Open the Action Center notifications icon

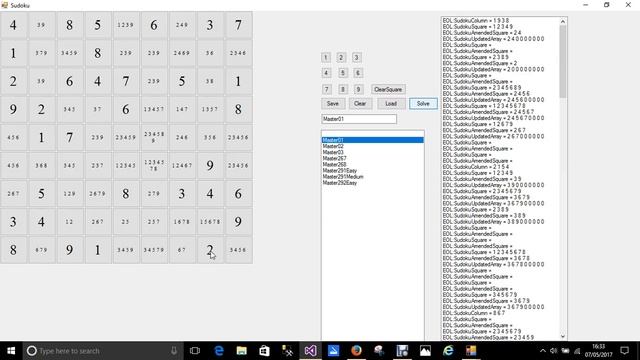point(624,351)
